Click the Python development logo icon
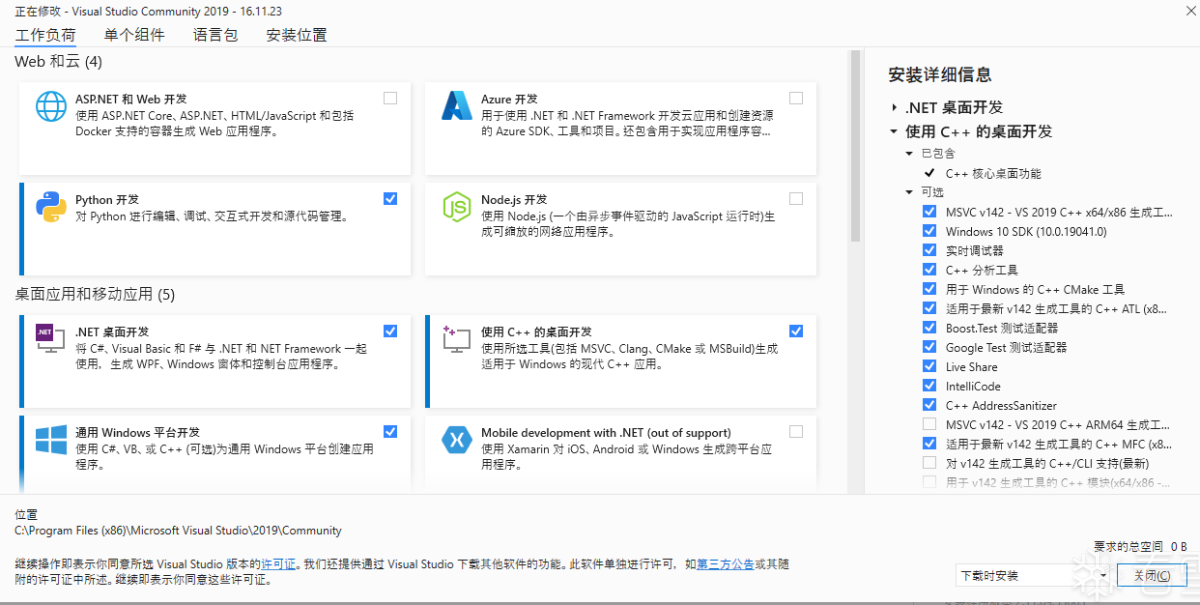1200x605 pixels. tap(51, 206)
